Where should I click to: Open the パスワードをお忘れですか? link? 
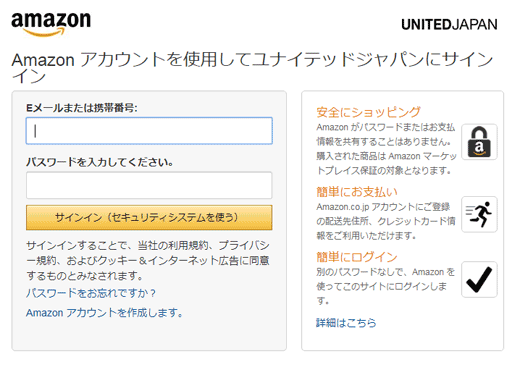pos(91,293)
